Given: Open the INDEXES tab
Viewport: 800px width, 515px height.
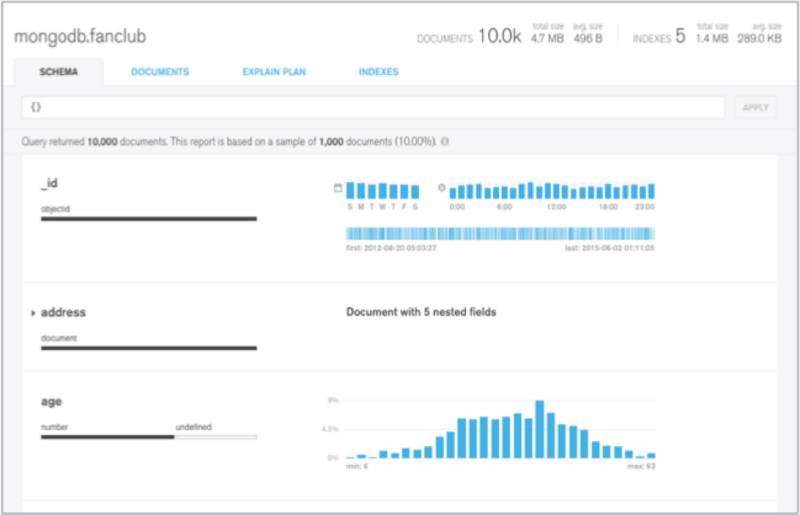Looking at the screenshot, I should click(379, 72).
